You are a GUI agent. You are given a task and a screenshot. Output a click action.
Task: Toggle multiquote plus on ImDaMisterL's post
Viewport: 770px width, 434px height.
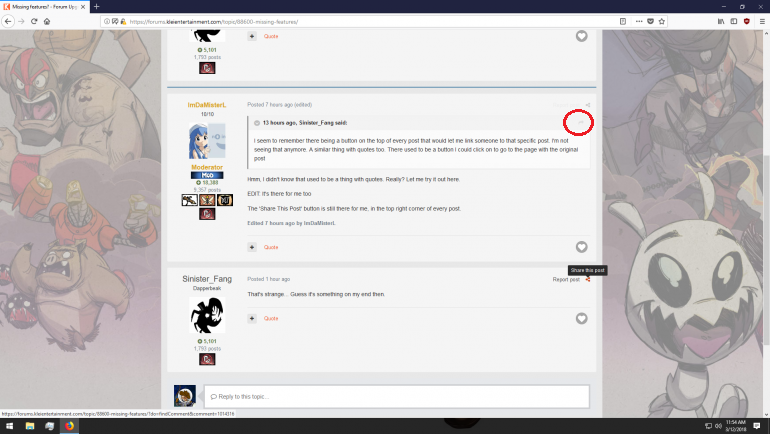[x=252, y=247]
